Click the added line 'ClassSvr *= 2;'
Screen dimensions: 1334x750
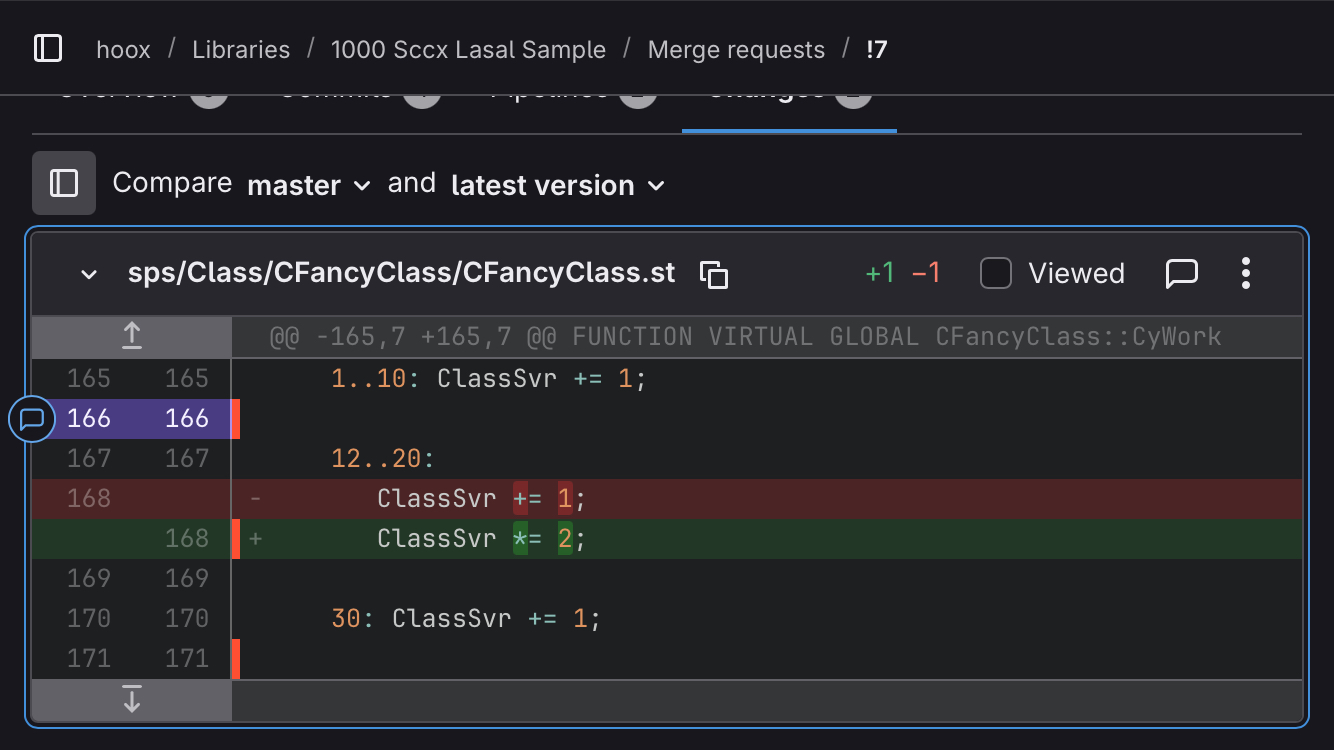click(x=768, y=538)
